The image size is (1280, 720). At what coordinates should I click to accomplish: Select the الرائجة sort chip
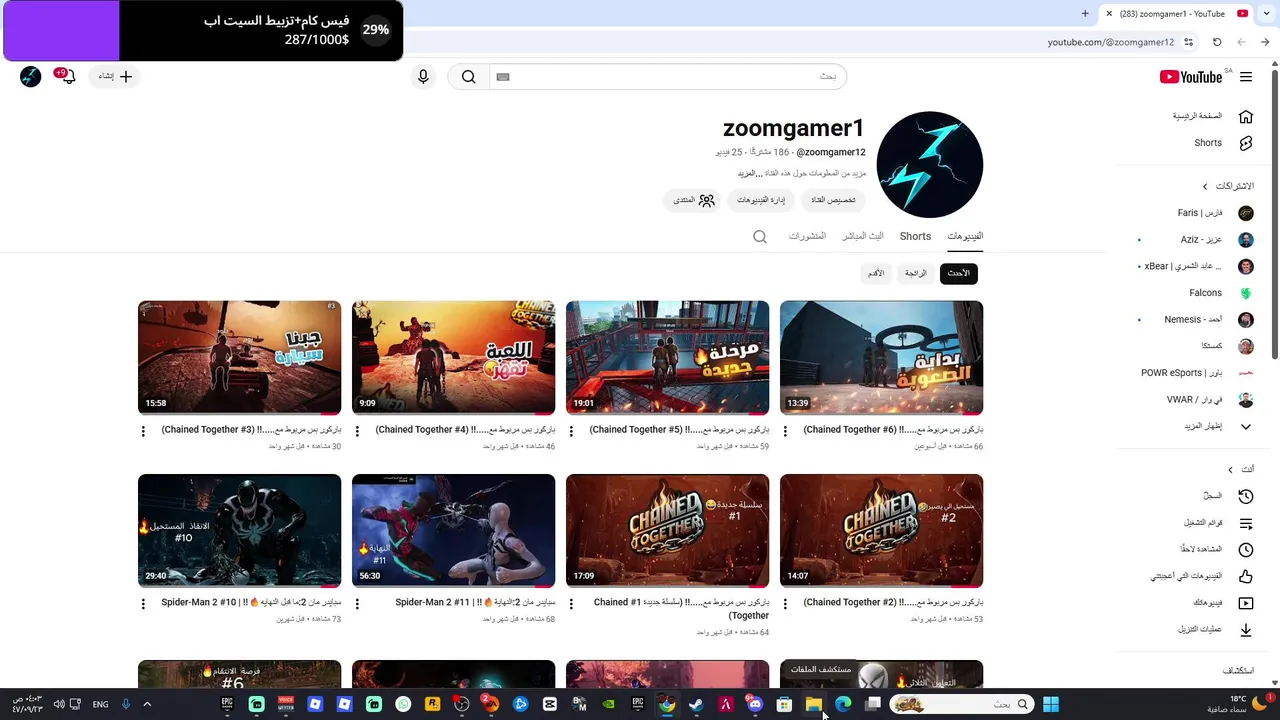(x=916, y=273)
